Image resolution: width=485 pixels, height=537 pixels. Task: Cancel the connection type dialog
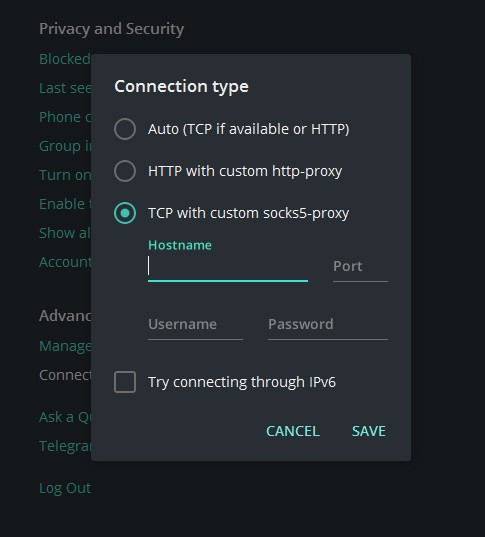click(293, 431)
